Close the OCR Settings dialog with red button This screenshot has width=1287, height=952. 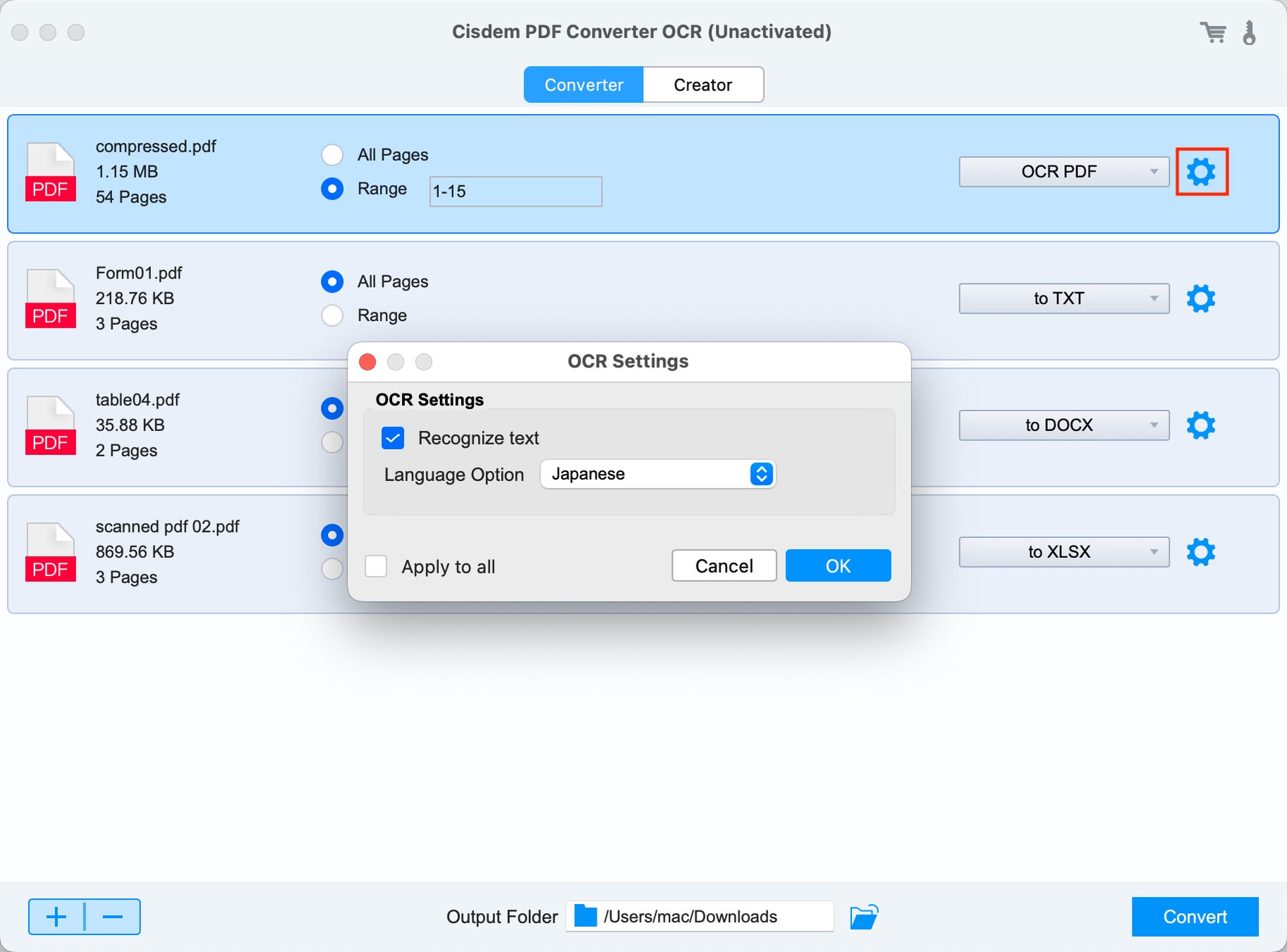coord(367,362)
